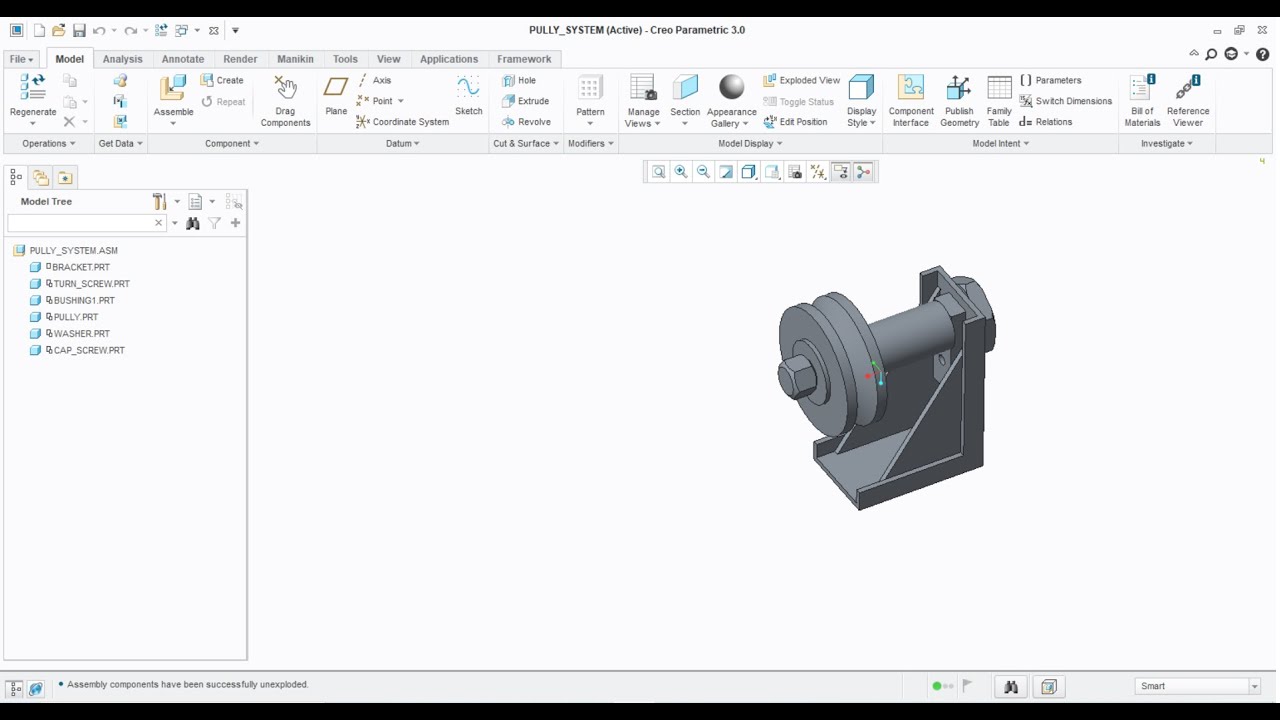Expand the Datum group dropdown

[402, 143]
